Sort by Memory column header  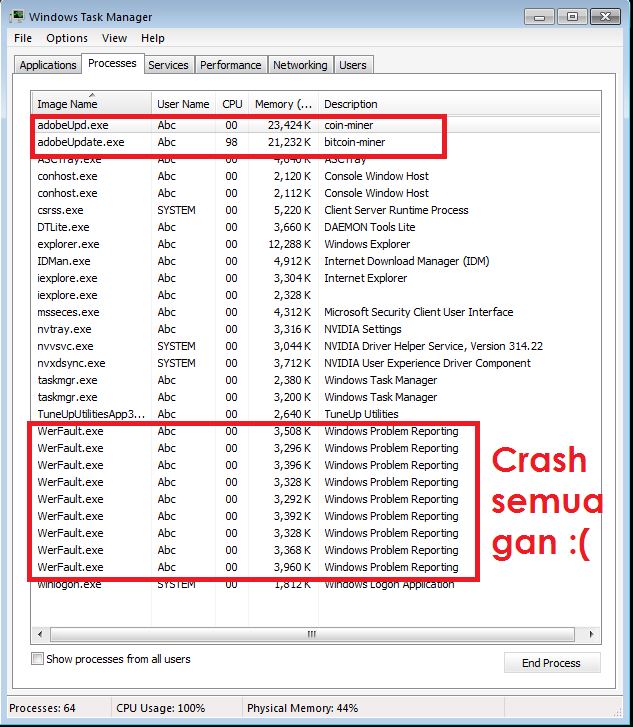click(x=283, y=103)
